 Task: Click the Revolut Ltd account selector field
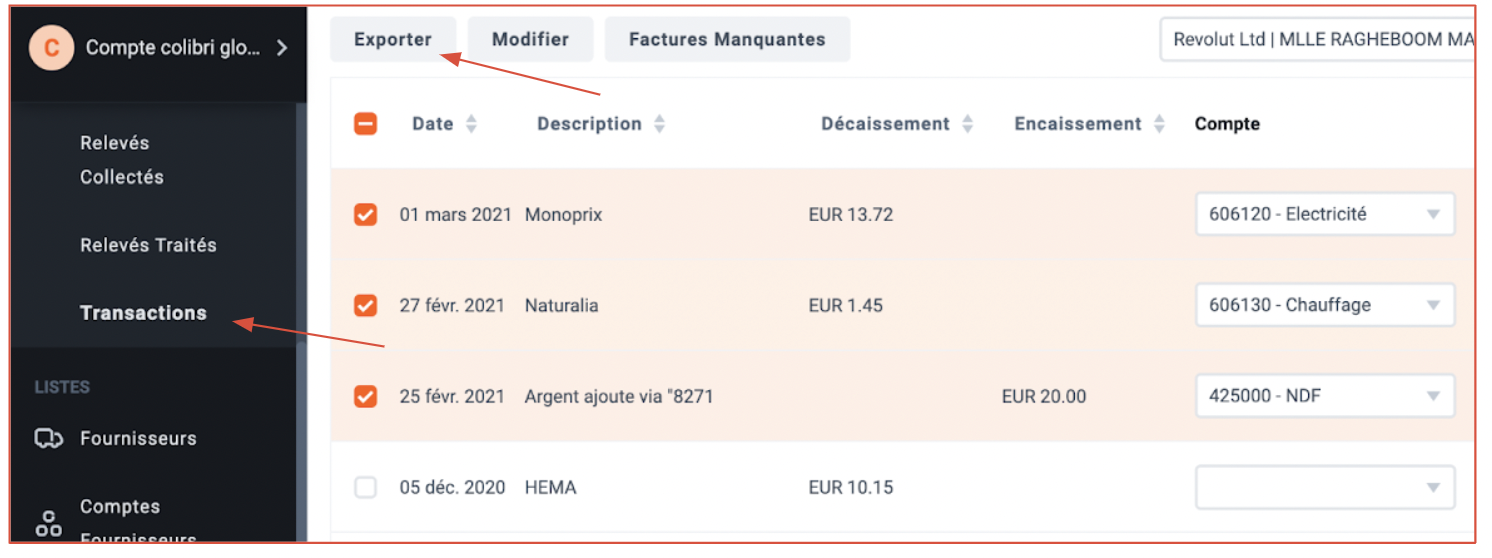tap(1317, 39)
